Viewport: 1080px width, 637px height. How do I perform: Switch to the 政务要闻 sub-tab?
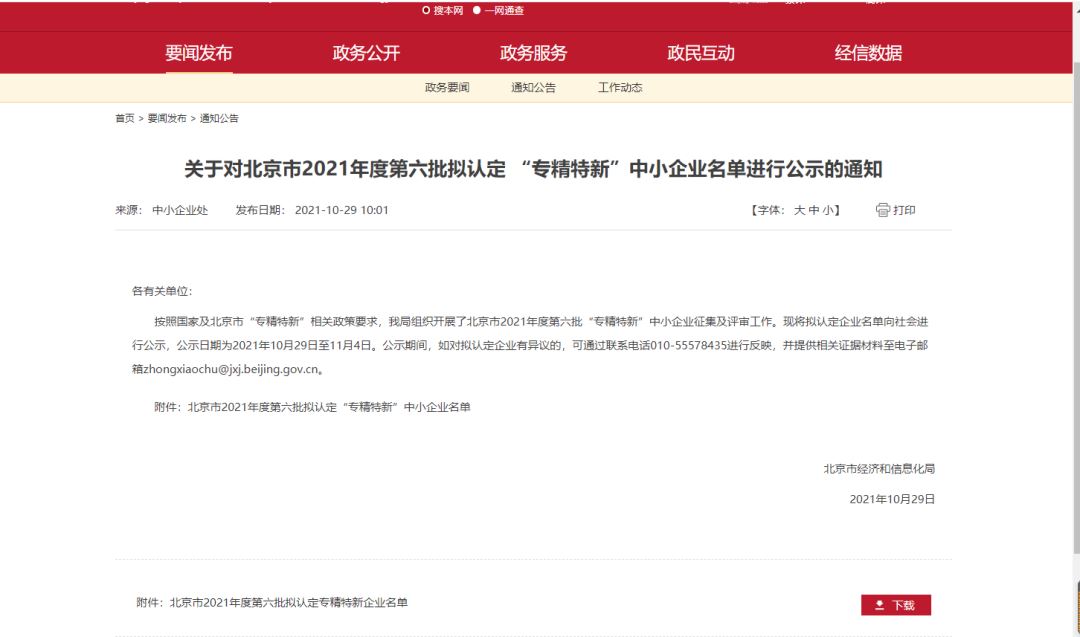[447, 88]
